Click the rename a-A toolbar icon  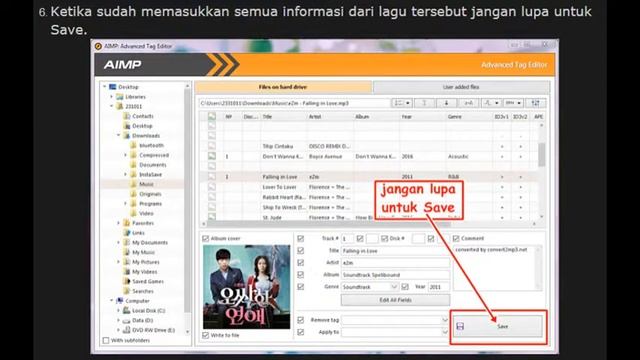pyautogui.click(x=468, y=103)
